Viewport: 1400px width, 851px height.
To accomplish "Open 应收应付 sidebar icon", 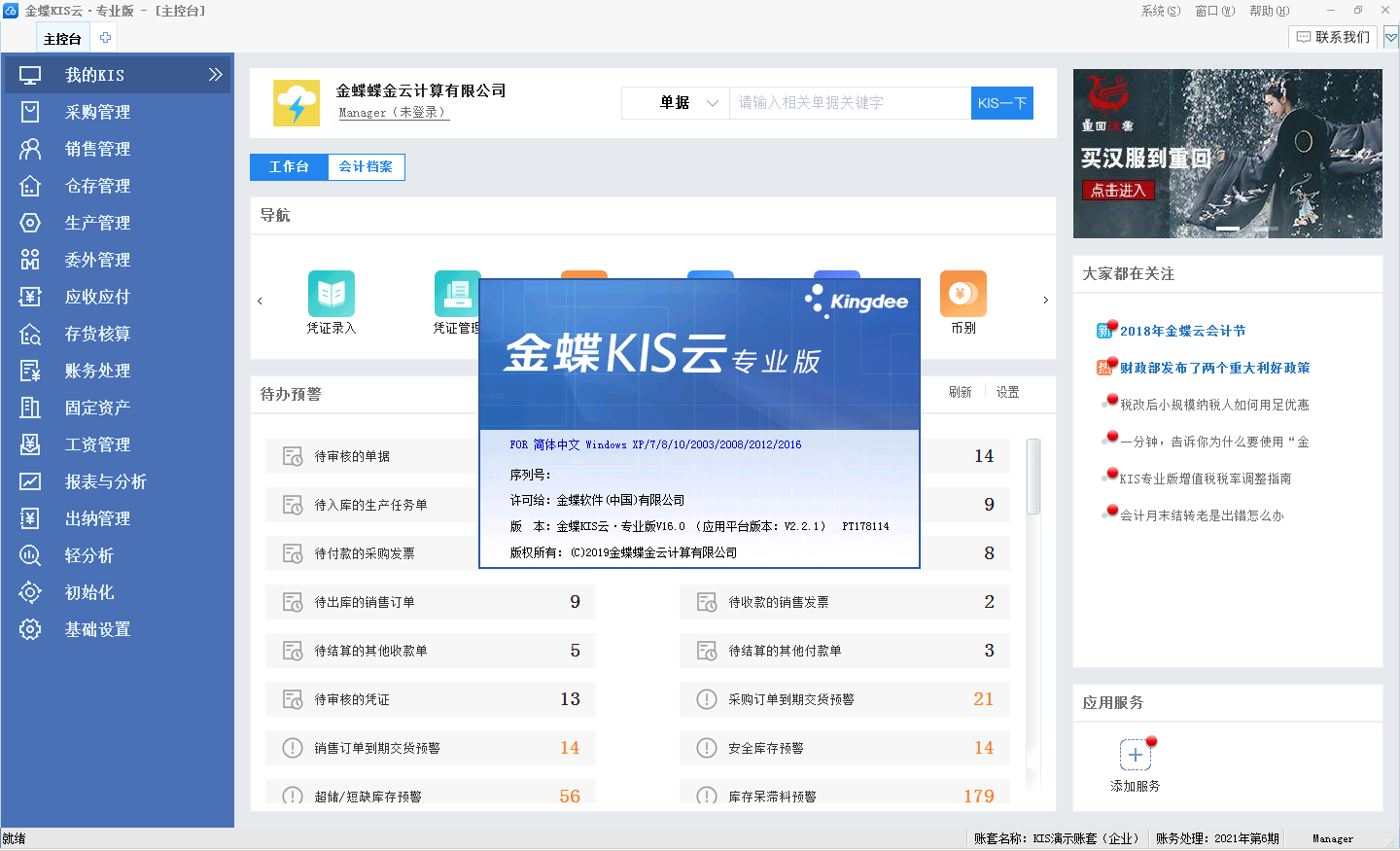I will point(30,297).
